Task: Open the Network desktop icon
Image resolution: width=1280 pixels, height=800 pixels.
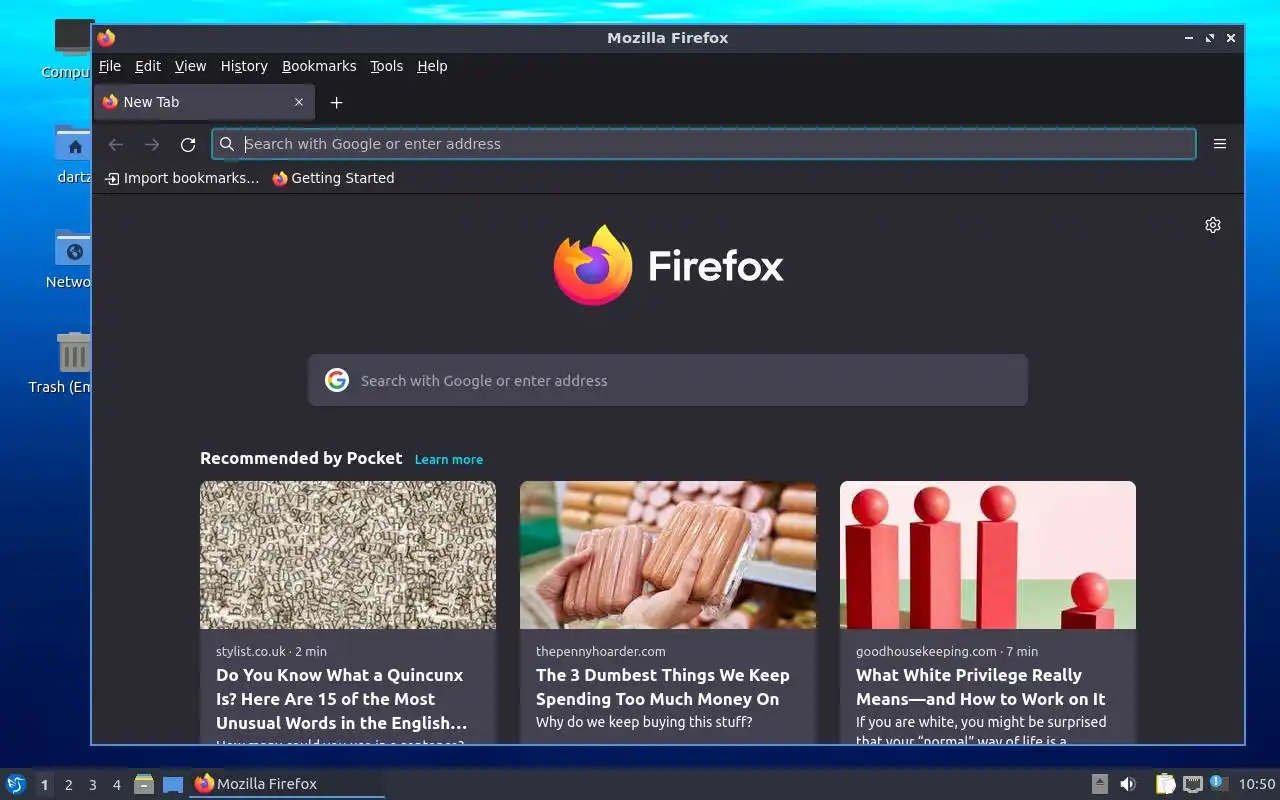Action: point(72,258)
